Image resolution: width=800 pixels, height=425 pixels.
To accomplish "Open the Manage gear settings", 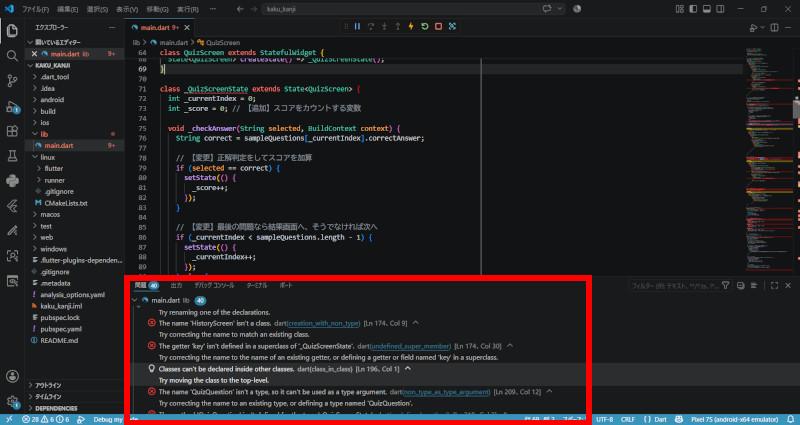I will tap(12, 401).
